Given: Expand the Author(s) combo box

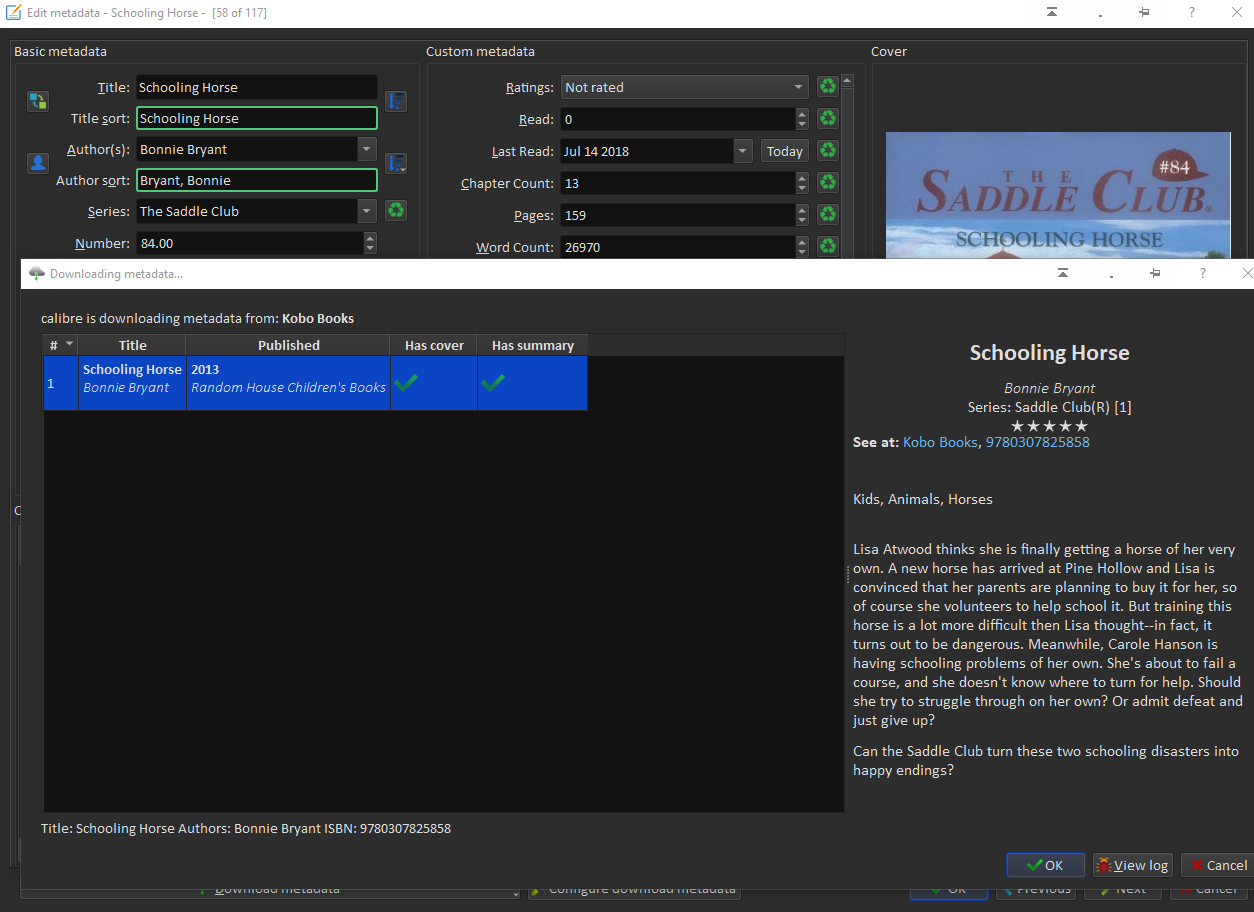Looking at the screenshot, I should 367,149.
